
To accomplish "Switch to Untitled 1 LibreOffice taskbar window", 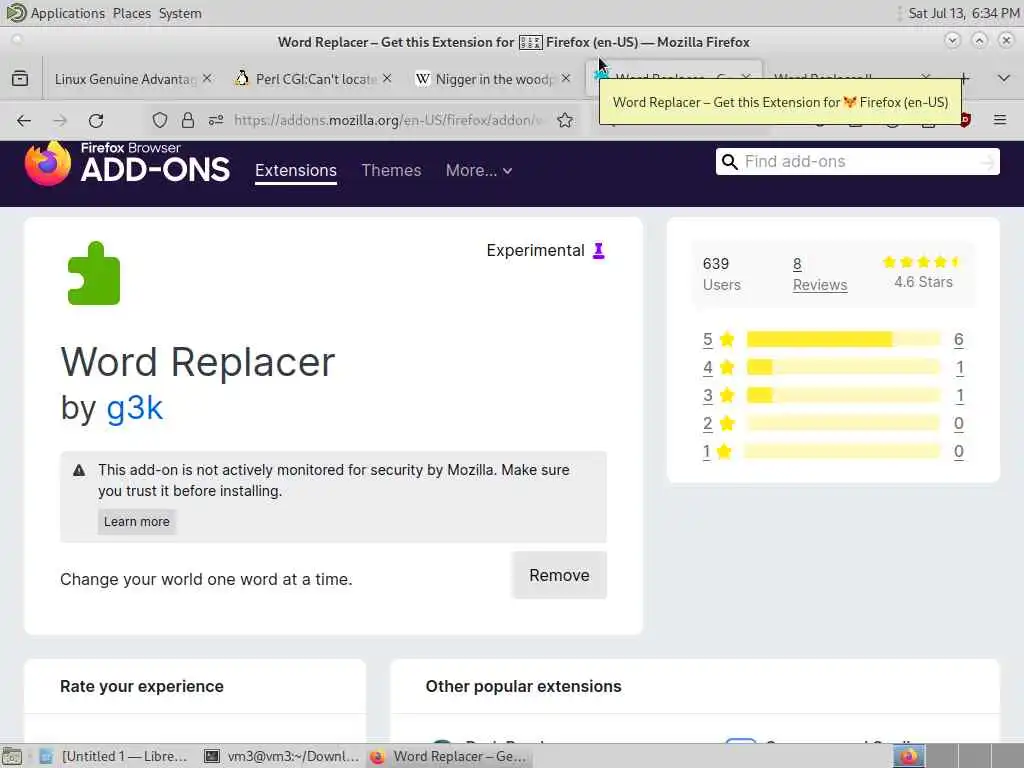I will pyautogui.click(x=114, y=756).
